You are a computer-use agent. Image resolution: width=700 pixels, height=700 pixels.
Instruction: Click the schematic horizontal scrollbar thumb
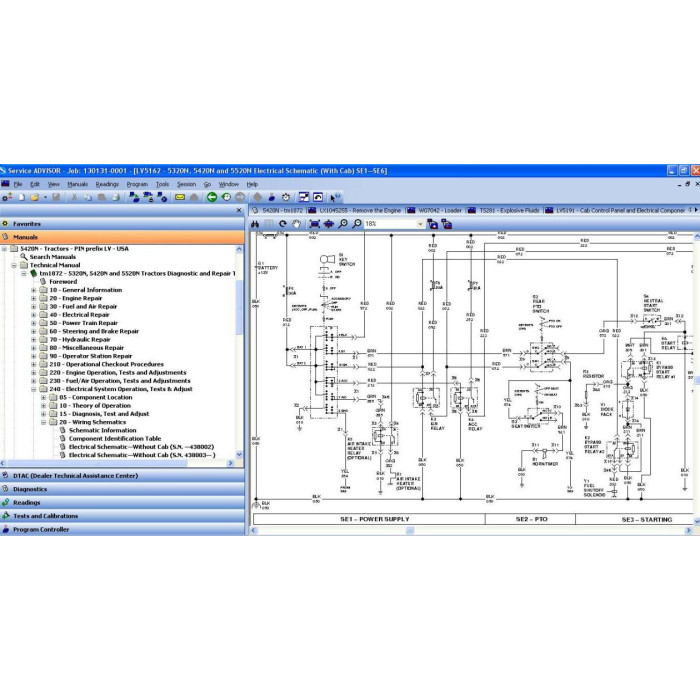point(410,530)
